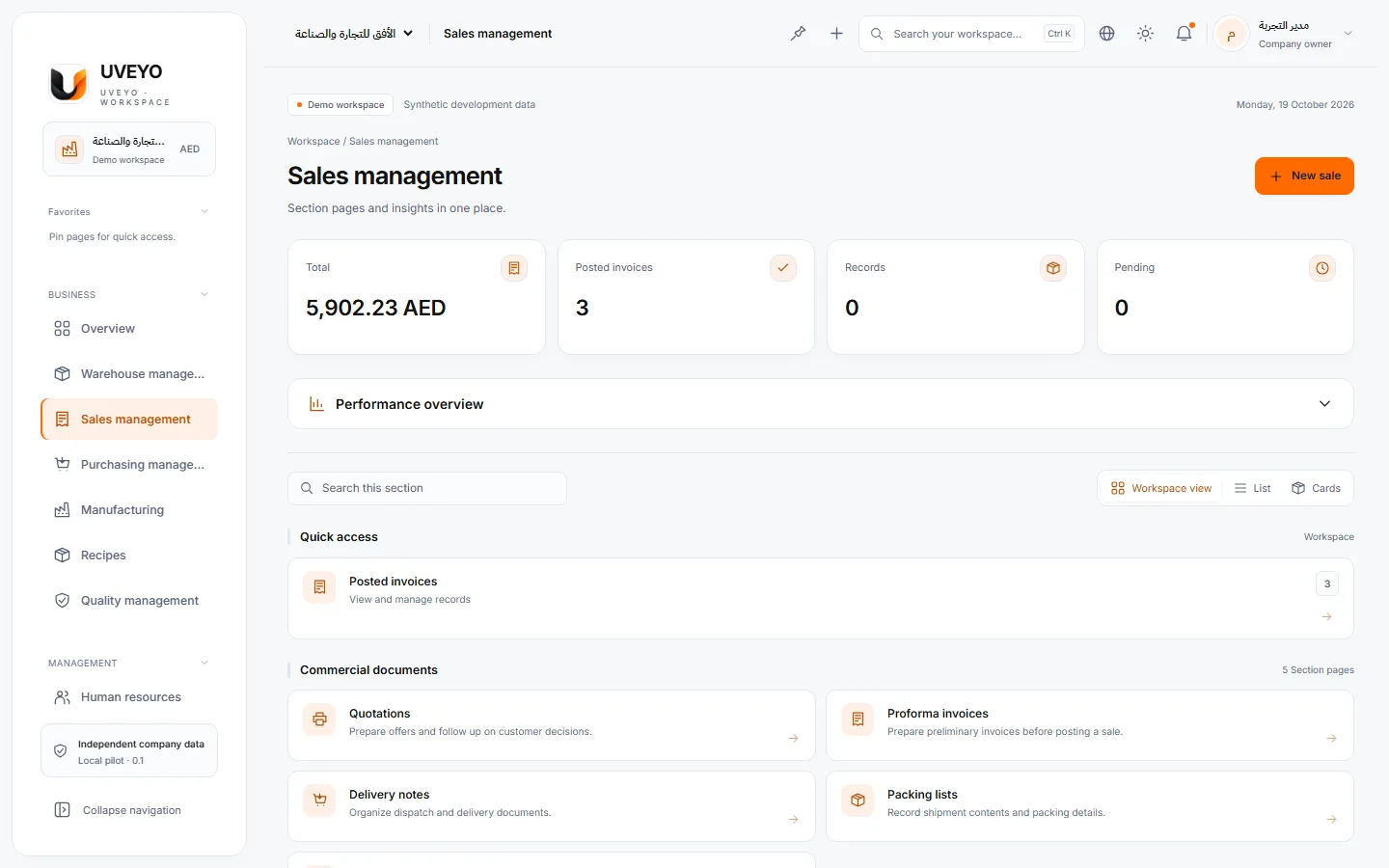The width and height of the screenshot is (1389, 868).
Task: Click Independent company data shield icon
Action: click(x=60, y=750)
